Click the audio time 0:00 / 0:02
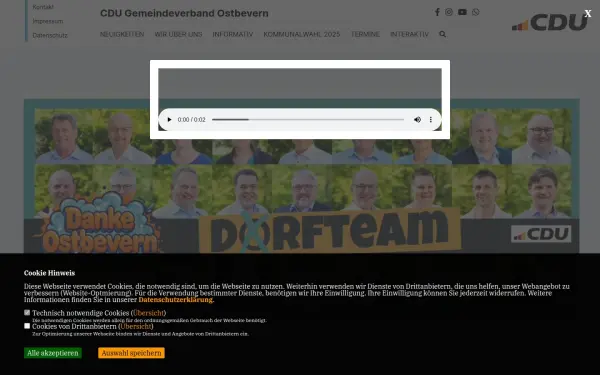The height and width of the screenshot is (375, 600). (192, 120)
